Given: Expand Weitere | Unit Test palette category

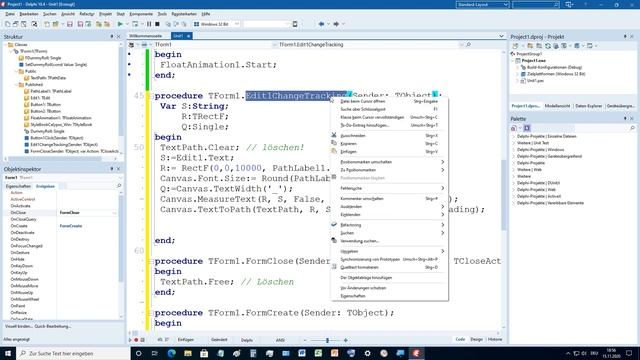Looking at the screenshot, I should tap(513, 143).
